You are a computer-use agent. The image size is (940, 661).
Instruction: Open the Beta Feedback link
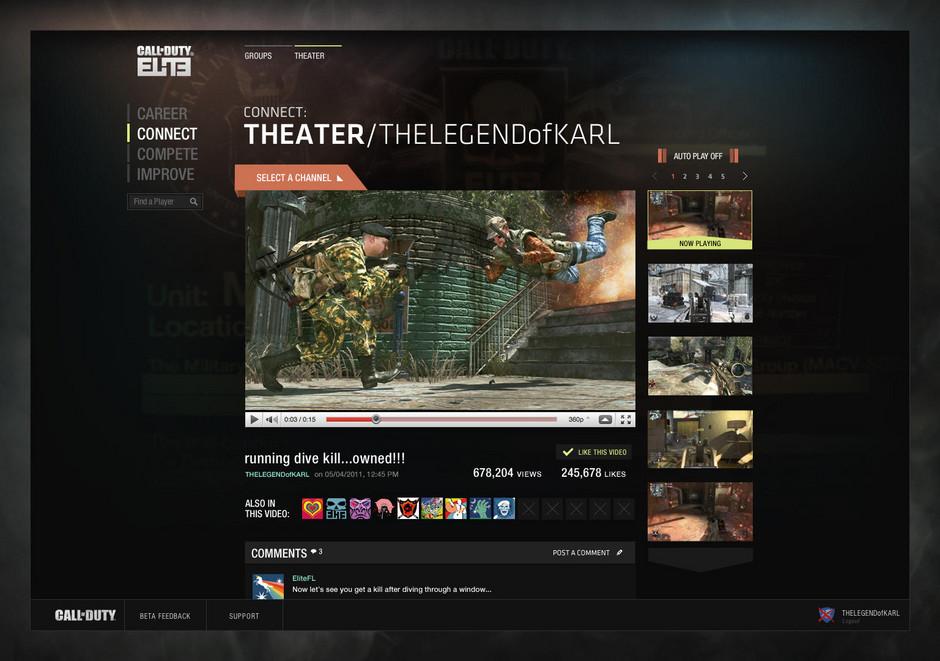(165, 616)
